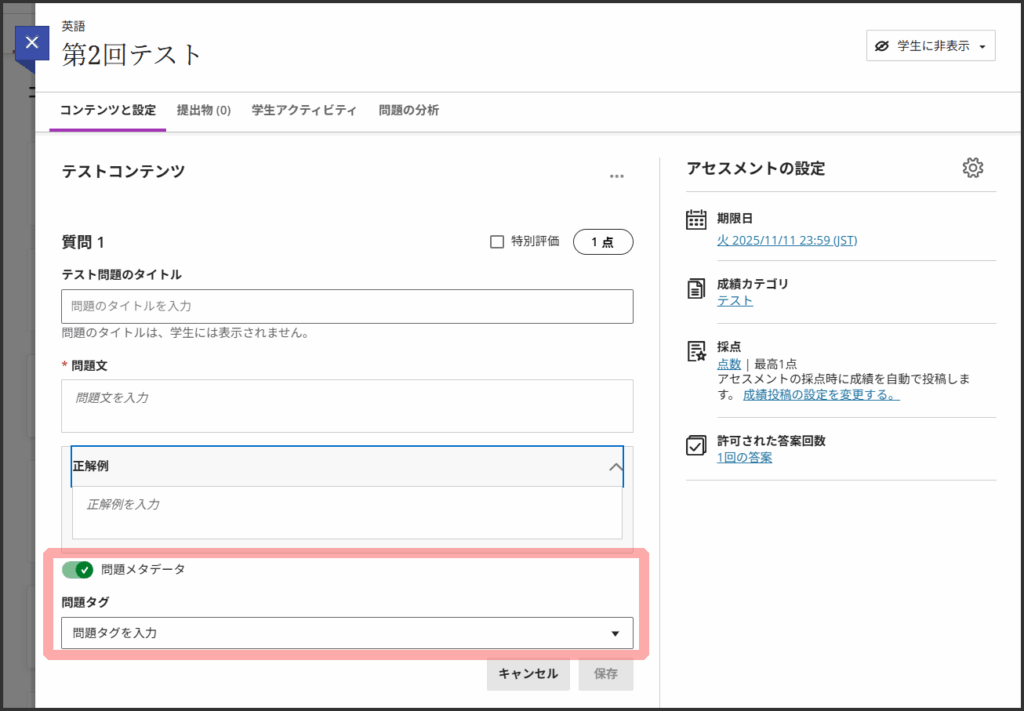Viewport: 1024px width, 711px height.
Task: Collapse the 正解例 section with chevron
Action: pyautogui.click(x=616, y=467)
